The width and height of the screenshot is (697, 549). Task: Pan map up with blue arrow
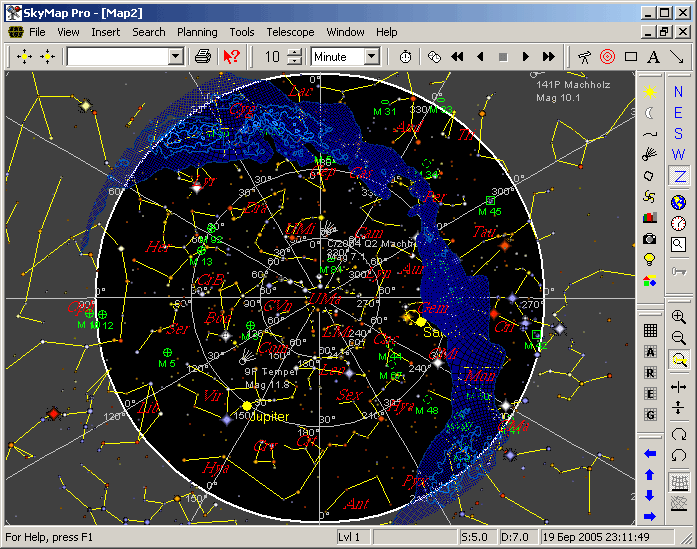coord(650,475)
